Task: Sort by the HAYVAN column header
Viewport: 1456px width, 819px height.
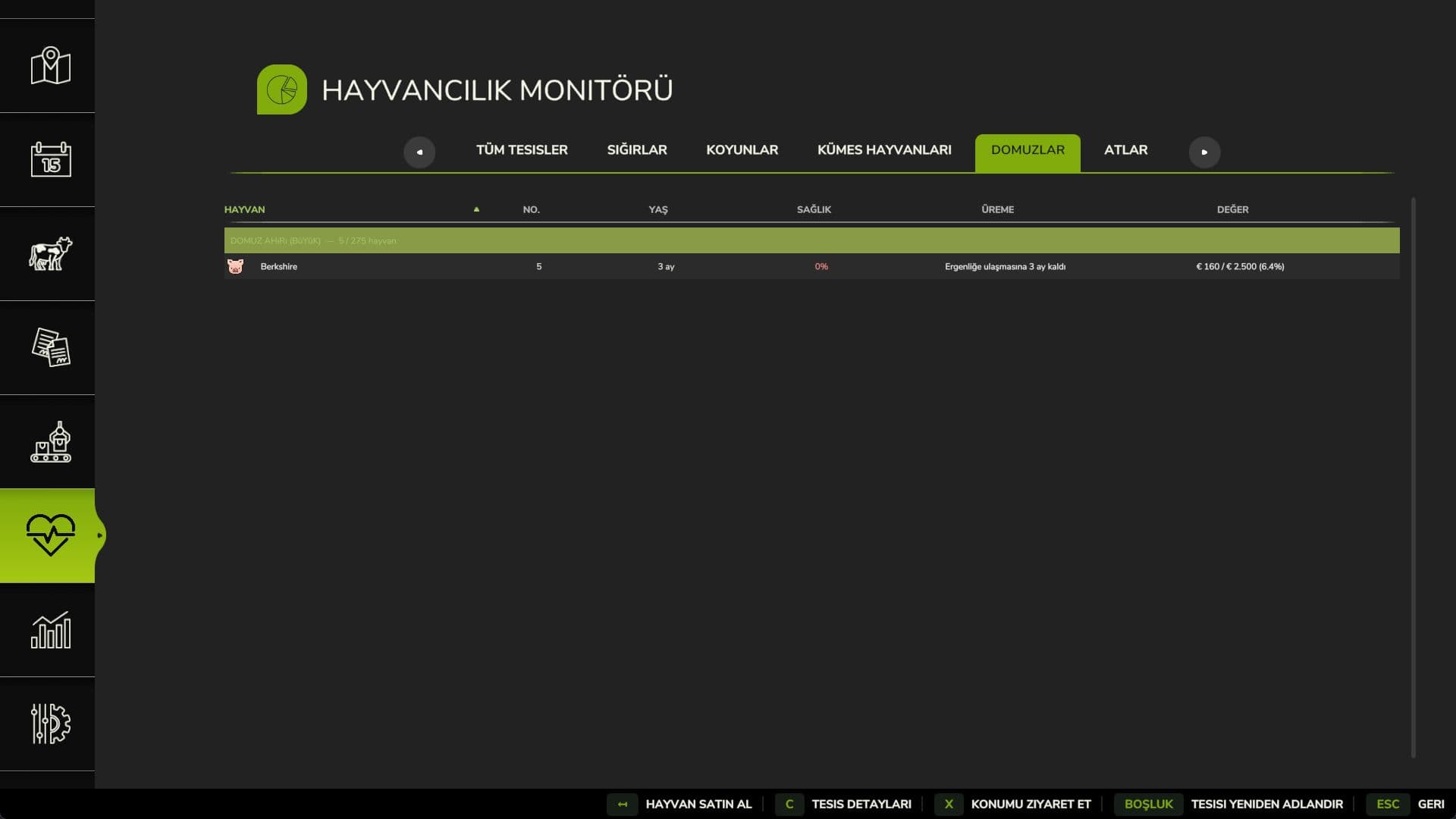Action: coord(244,209)
